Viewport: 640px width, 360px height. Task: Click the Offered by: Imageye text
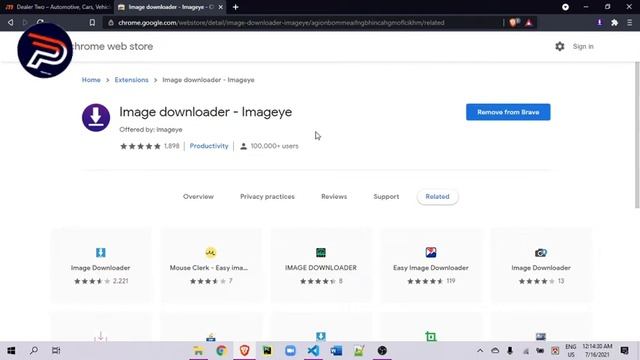(x=151, y=130)
